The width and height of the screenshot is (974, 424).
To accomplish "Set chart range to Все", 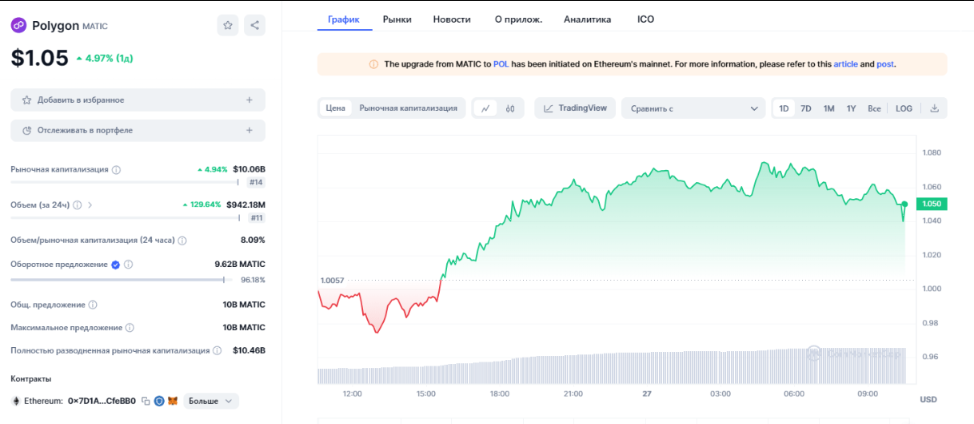I will click(874, 109).
